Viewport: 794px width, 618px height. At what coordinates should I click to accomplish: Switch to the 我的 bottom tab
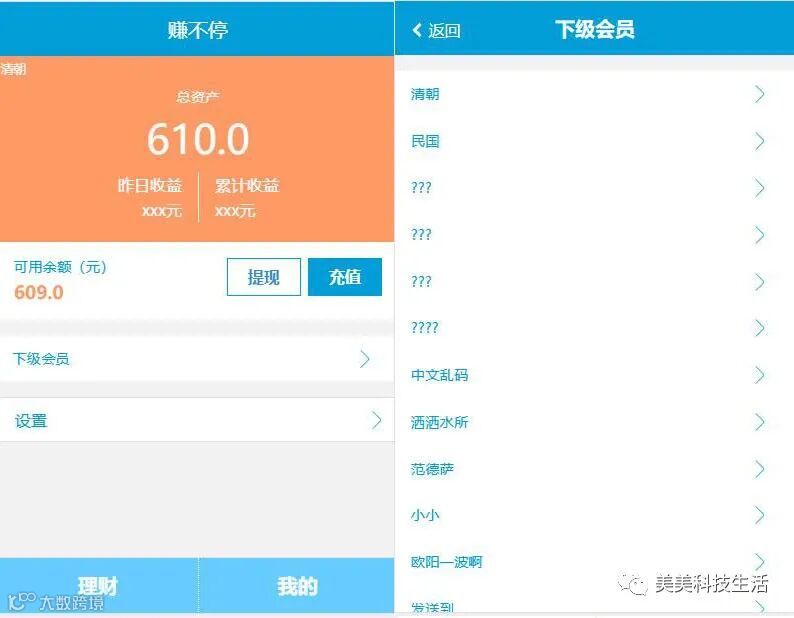coord(297,586)
